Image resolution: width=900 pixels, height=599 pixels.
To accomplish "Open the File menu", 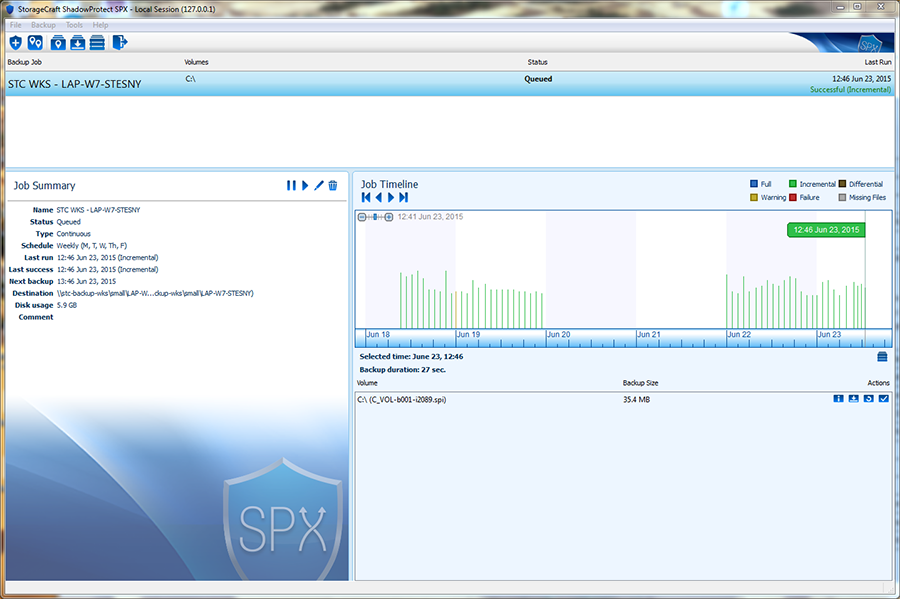I will 15,25.
